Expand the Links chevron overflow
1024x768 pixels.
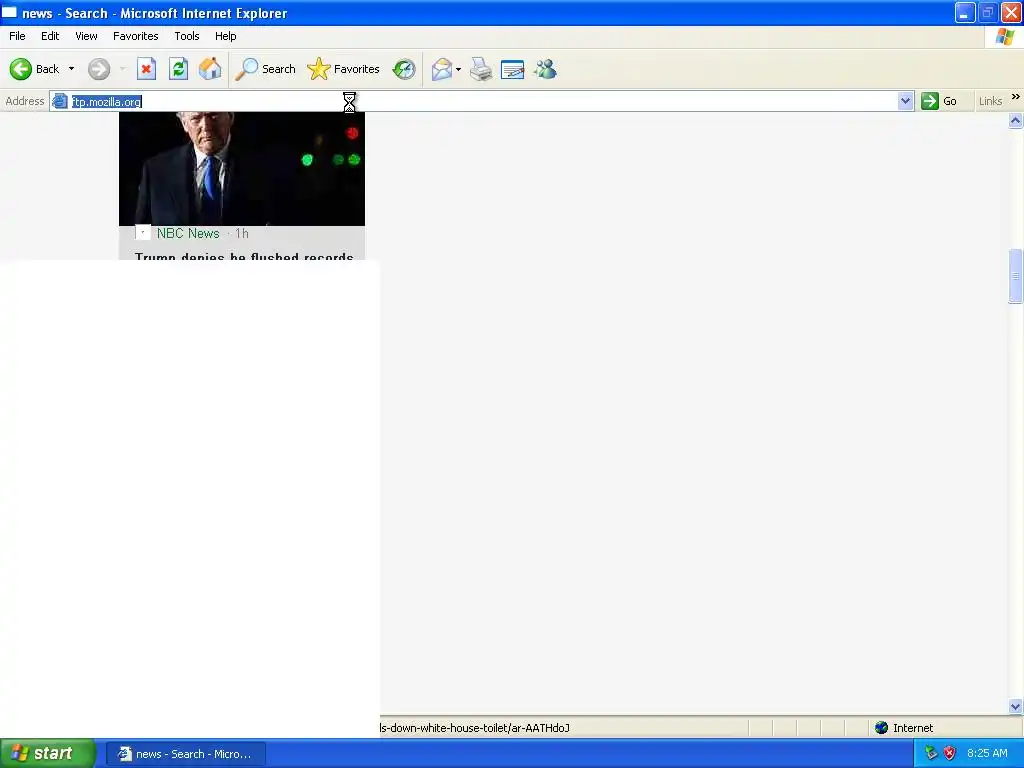click(1016, 97)
